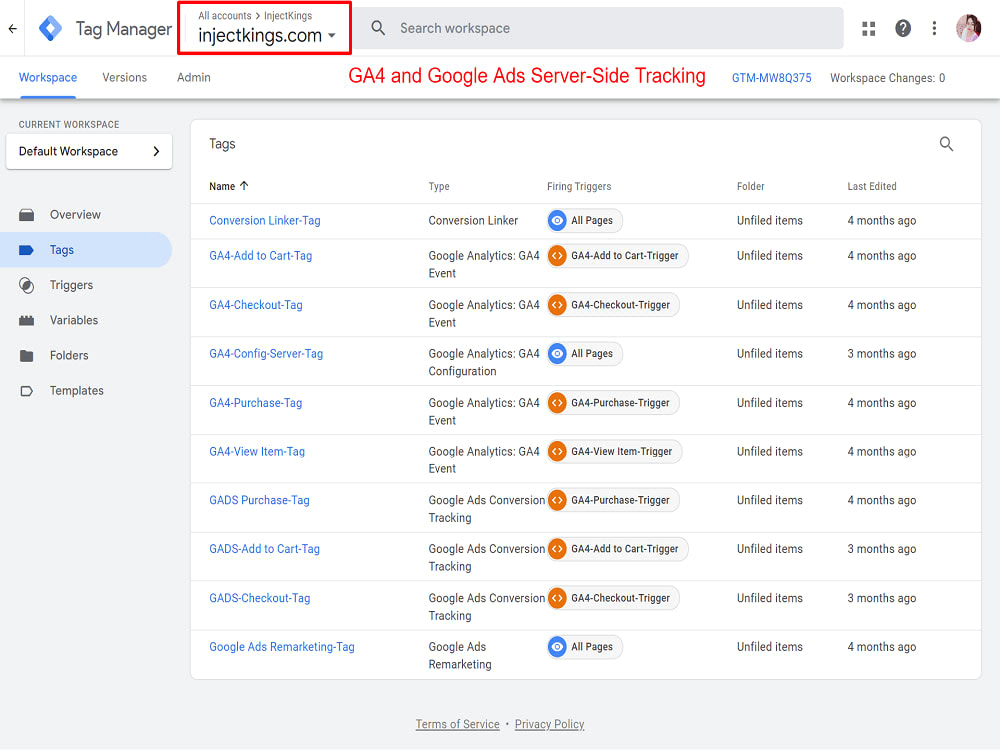This screenshot has width=1000, height=750.
Task: Click the Search workspace field
Action: coord(599,28)
